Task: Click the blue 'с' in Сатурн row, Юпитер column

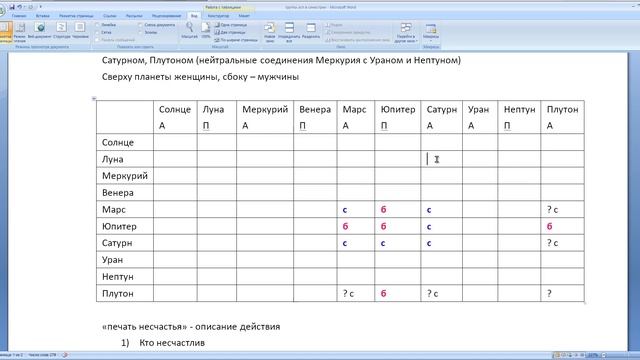Action: pyautogui.click(x=383, y=243)
